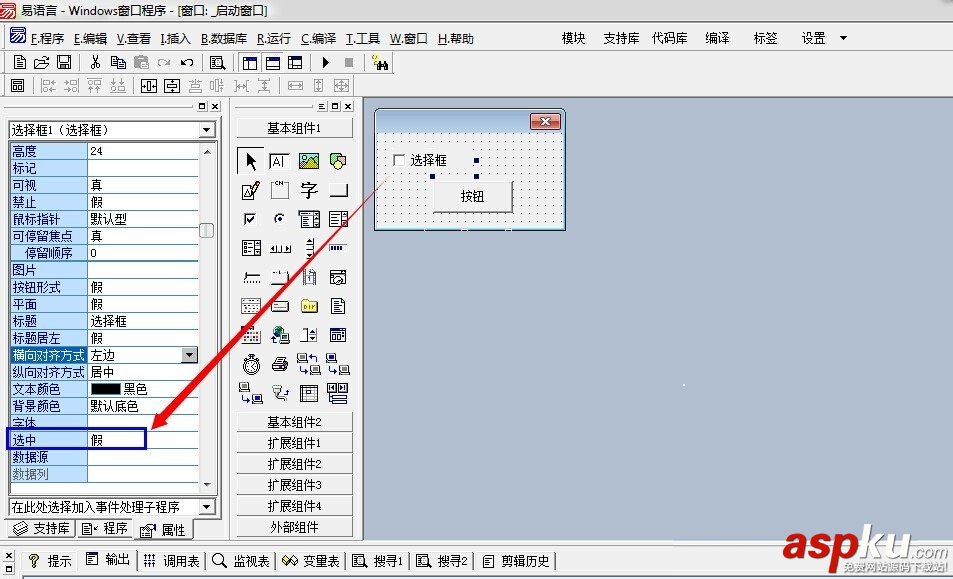Expand the 外部组件 palette group
The width and height of the screenshot is (953, 579).
click(294, 527)
